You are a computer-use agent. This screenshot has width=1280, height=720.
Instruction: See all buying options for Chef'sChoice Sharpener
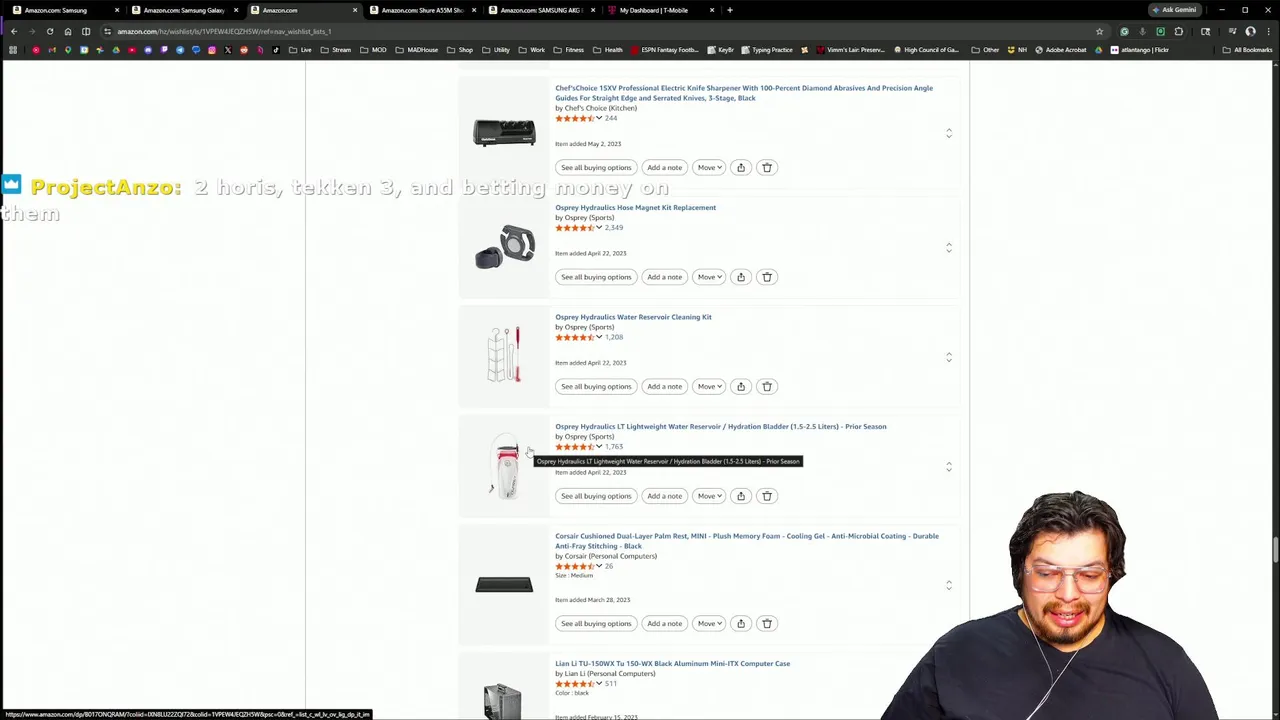point(596,167)
